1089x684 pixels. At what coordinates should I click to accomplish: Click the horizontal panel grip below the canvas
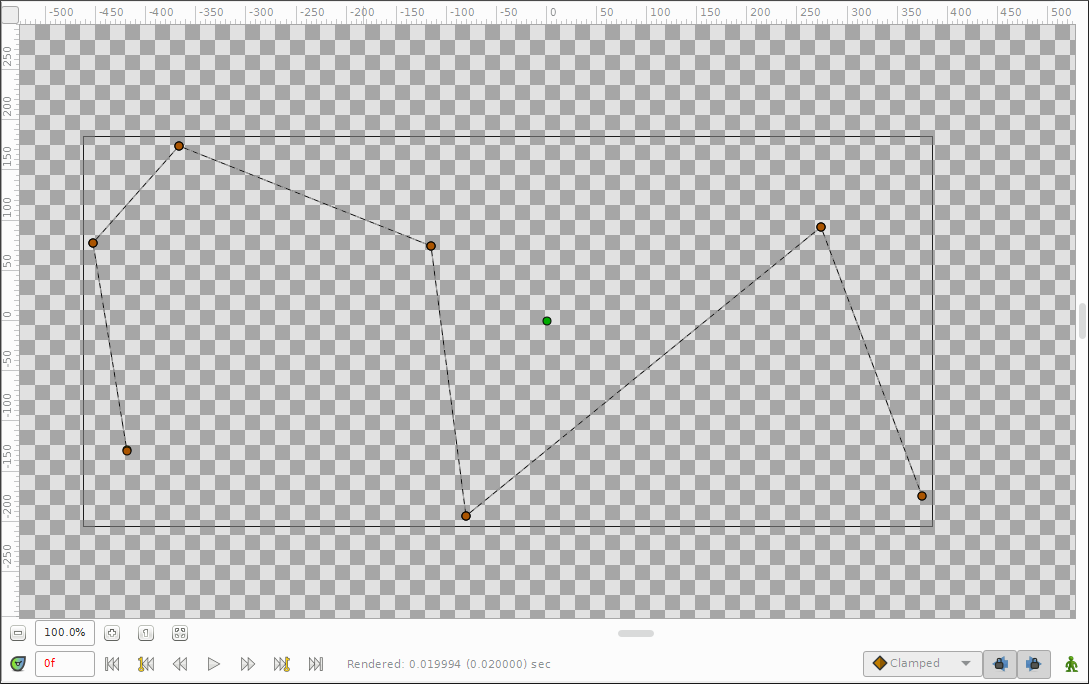(x=635, y=633)
